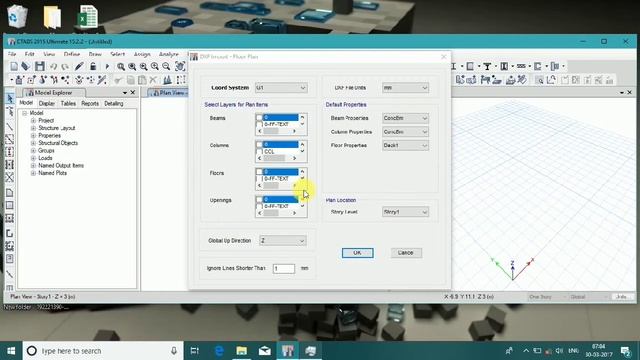Expand the Structure Layout tree node
The image size is (640, 360).
(33, 128)
